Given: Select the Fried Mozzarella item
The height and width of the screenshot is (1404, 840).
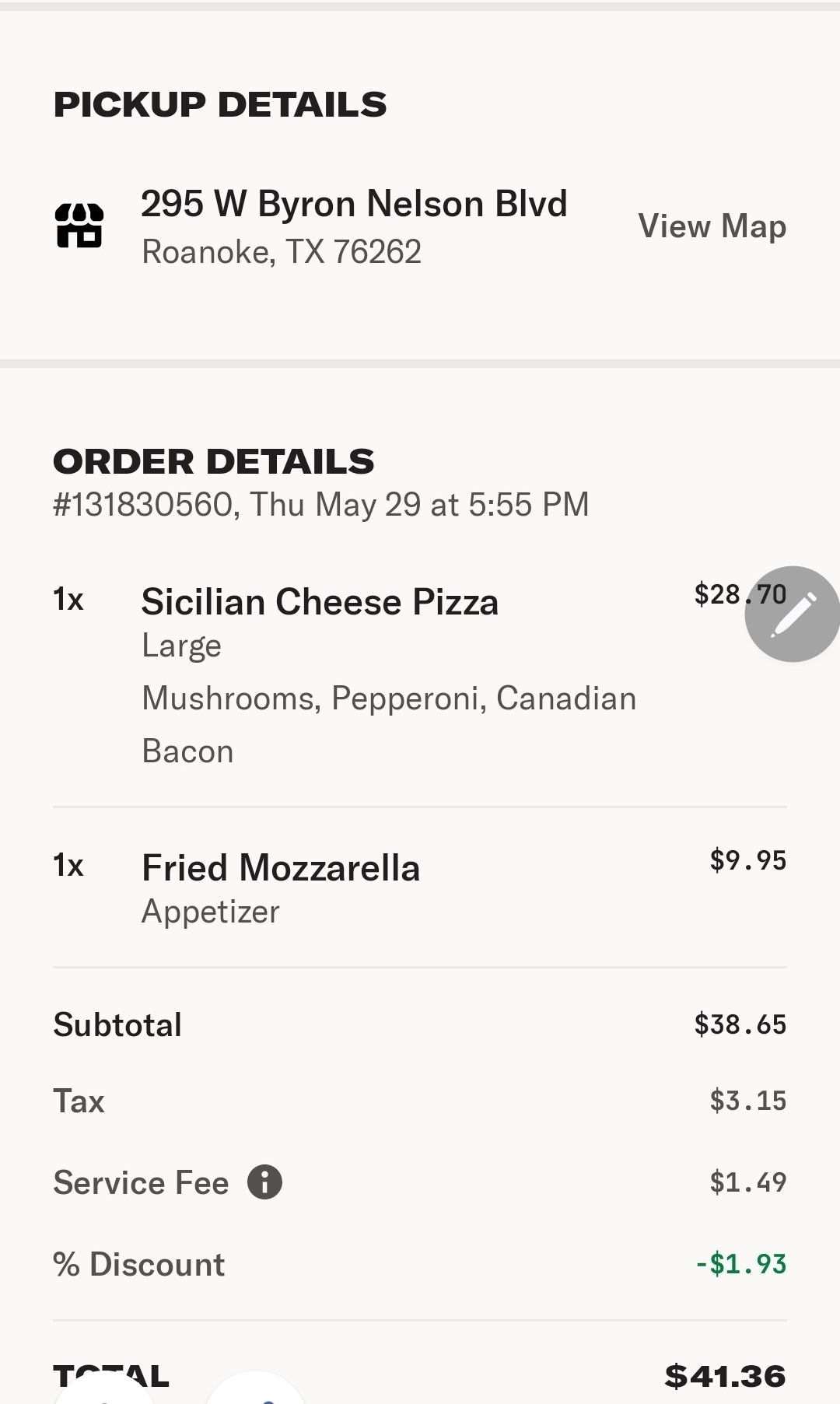Looking at the screenshot, I should 281,868.
